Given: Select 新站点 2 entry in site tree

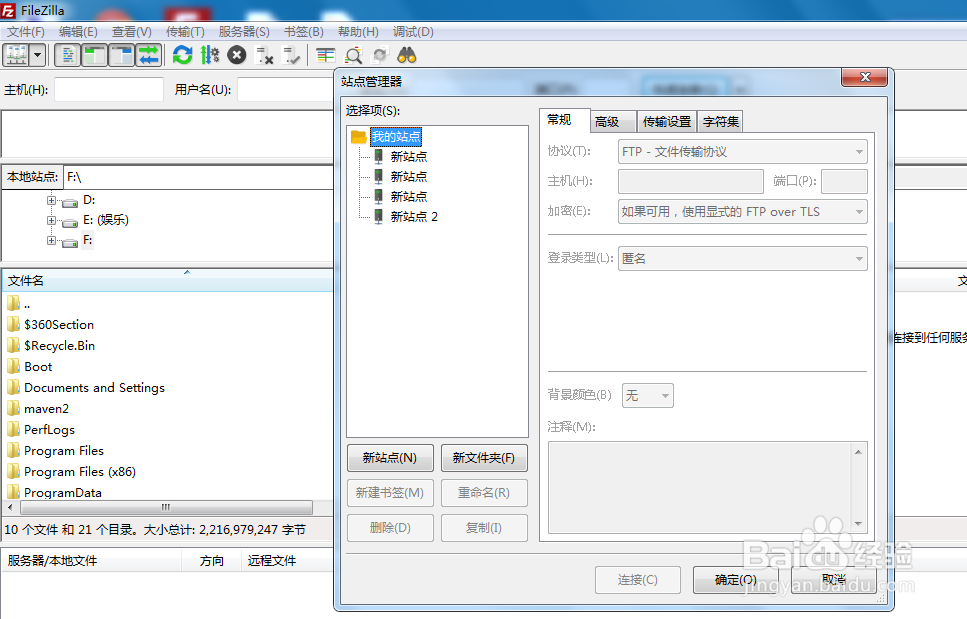Looking at the screenshot, I should (x=414, y=216).
